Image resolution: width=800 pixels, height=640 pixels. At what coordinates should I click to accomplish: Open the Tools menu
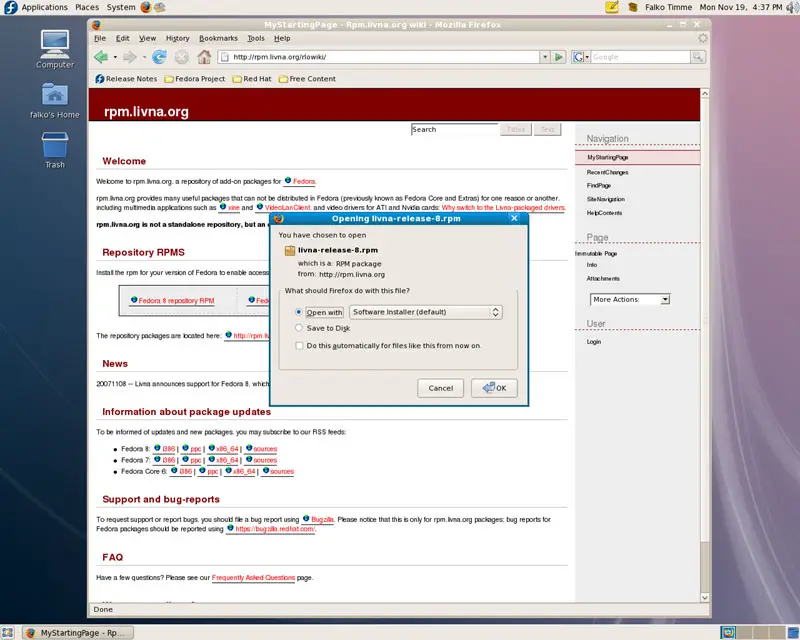[x=256, y=38]
